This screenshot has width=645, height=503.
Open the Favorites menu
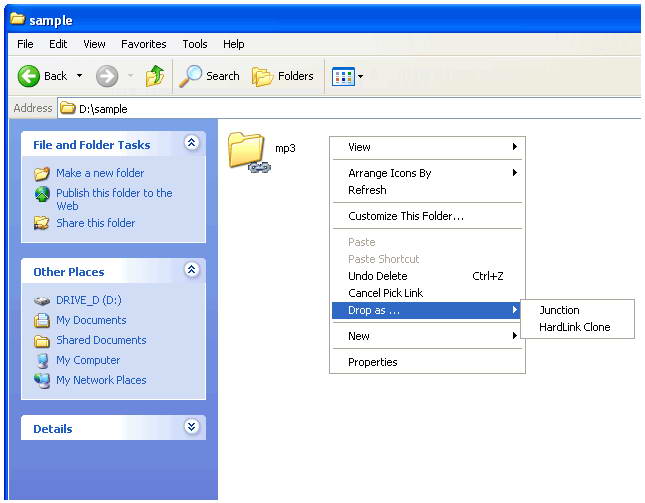click(143, 44)
